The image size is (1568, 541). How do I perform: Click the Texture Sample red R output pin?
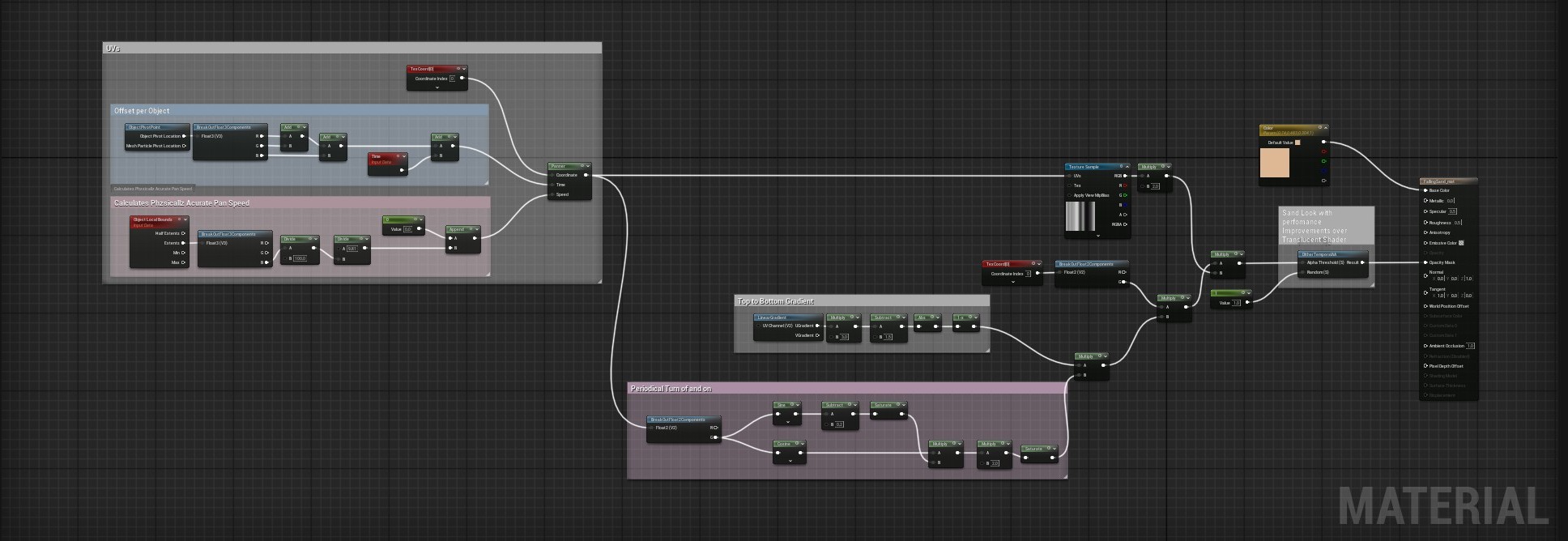1126,185
